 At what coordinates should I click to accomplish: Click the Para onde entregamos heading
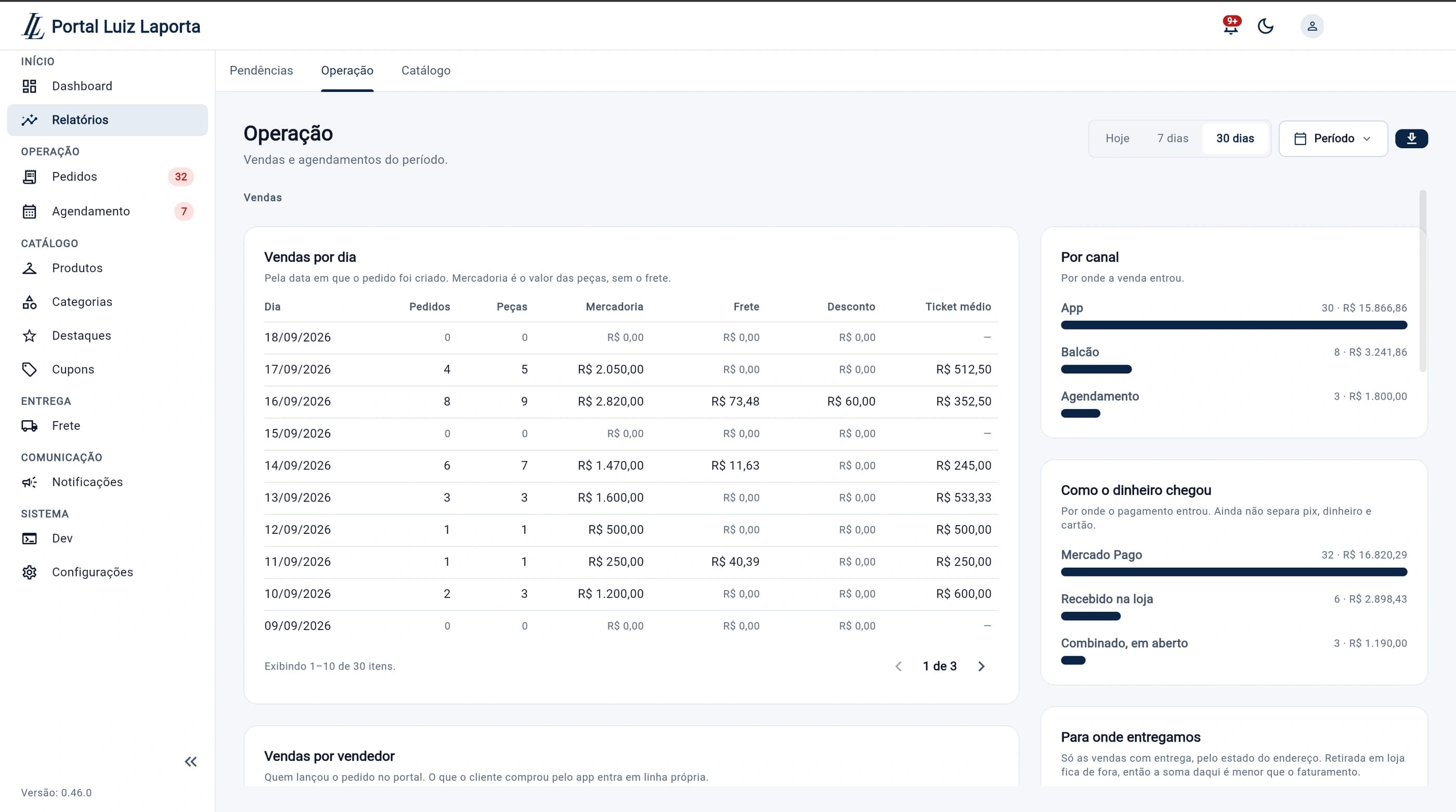click(1130, 737)
